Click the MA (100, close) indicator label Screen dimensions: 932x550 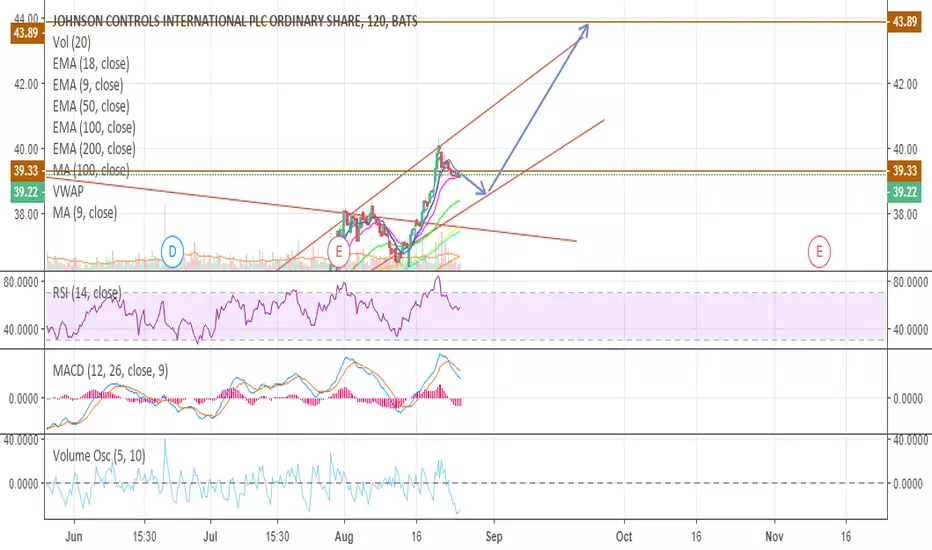(91, 170)
